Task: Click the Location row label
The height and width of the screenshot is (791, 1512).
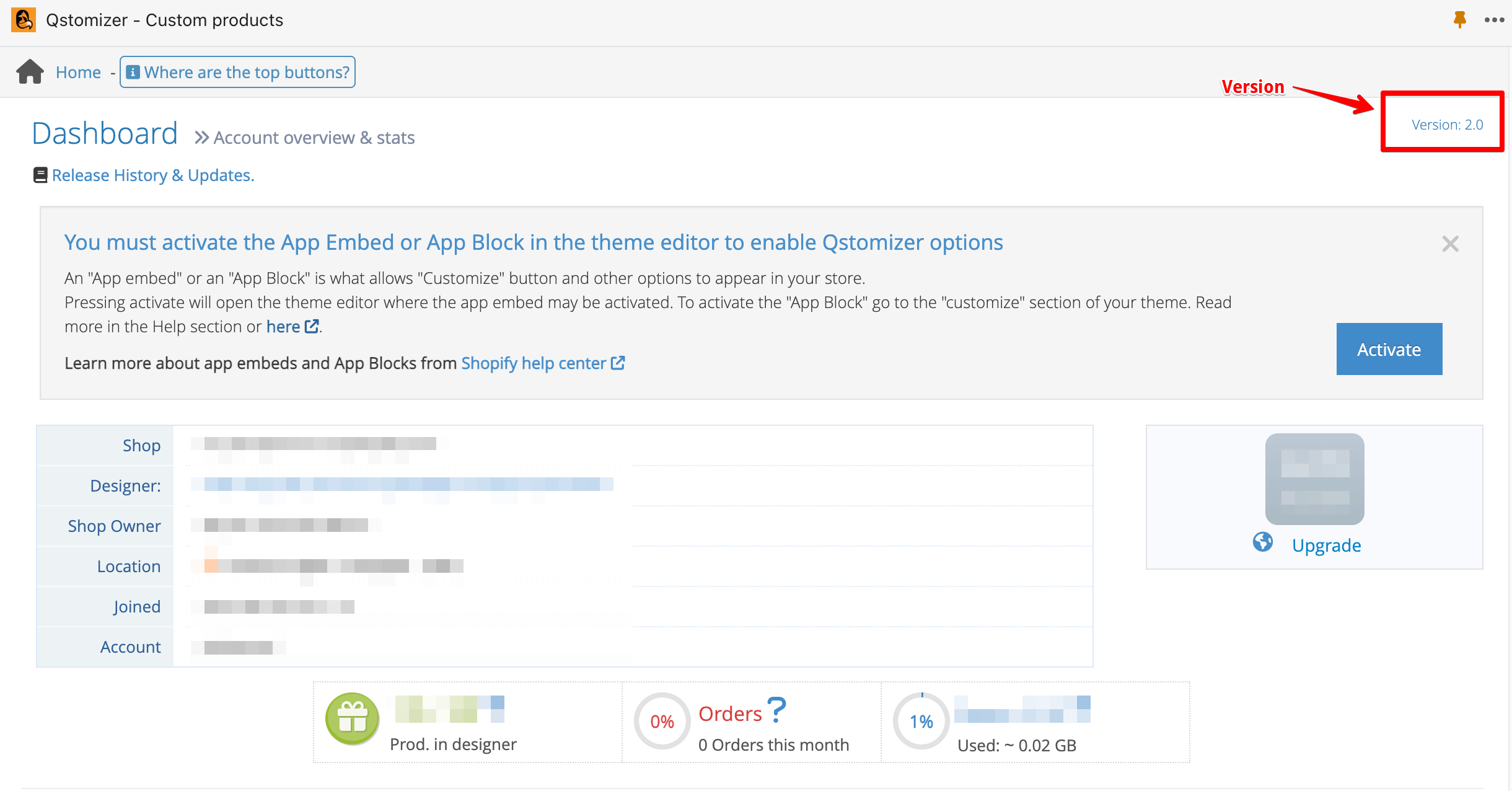Action: [129, 566]
